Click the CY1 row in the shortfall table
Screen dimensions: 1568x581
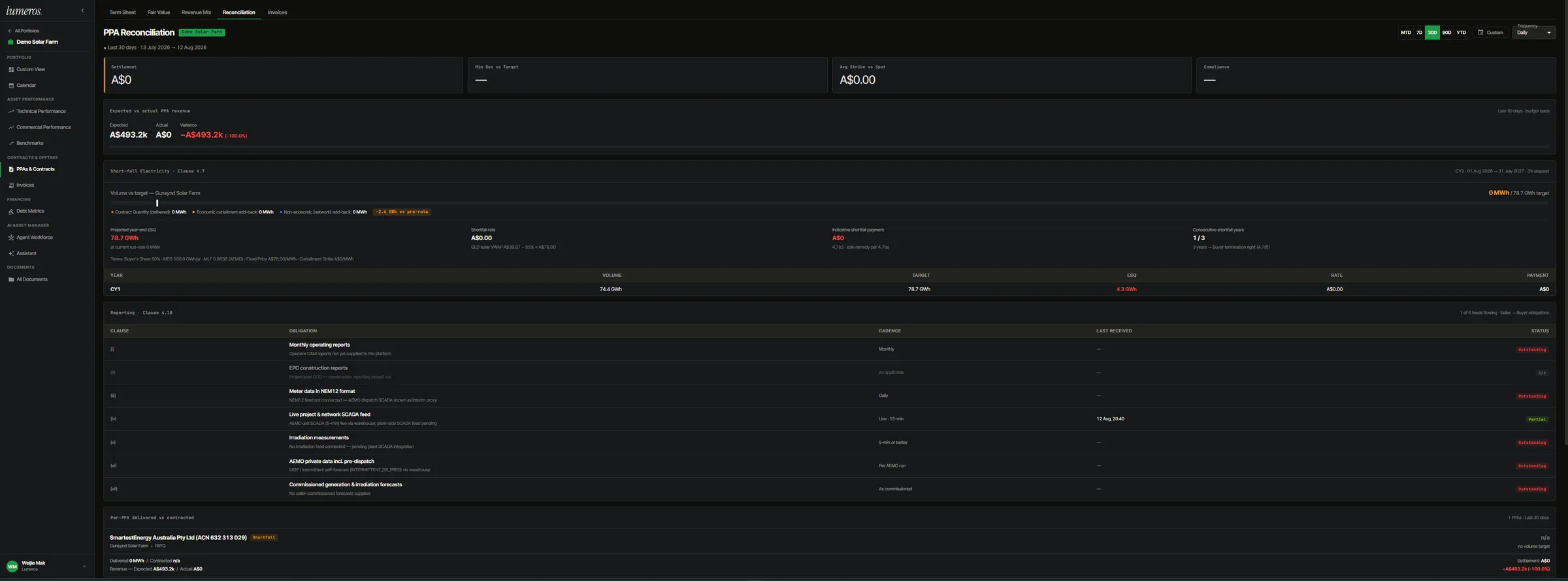(829, 289)
